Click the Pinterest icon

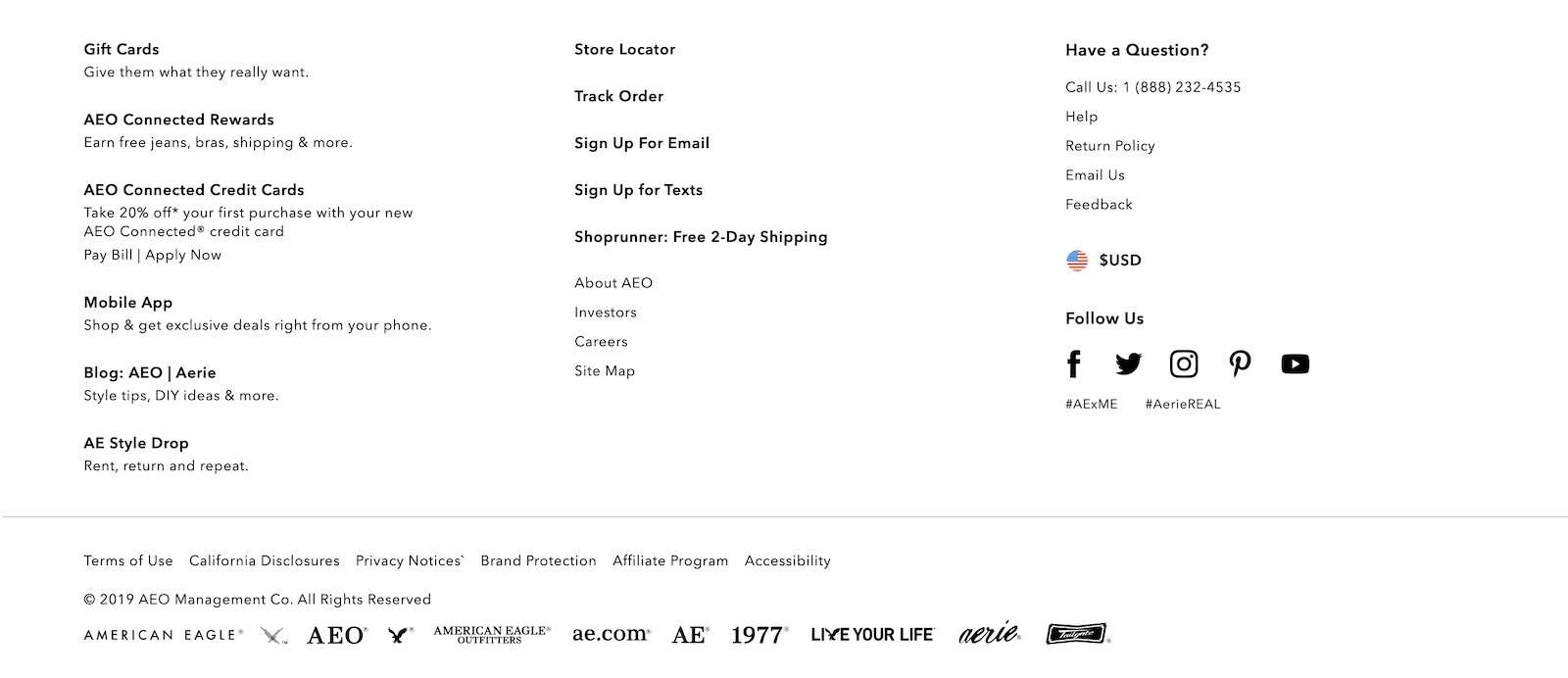tap(1240, 364)
